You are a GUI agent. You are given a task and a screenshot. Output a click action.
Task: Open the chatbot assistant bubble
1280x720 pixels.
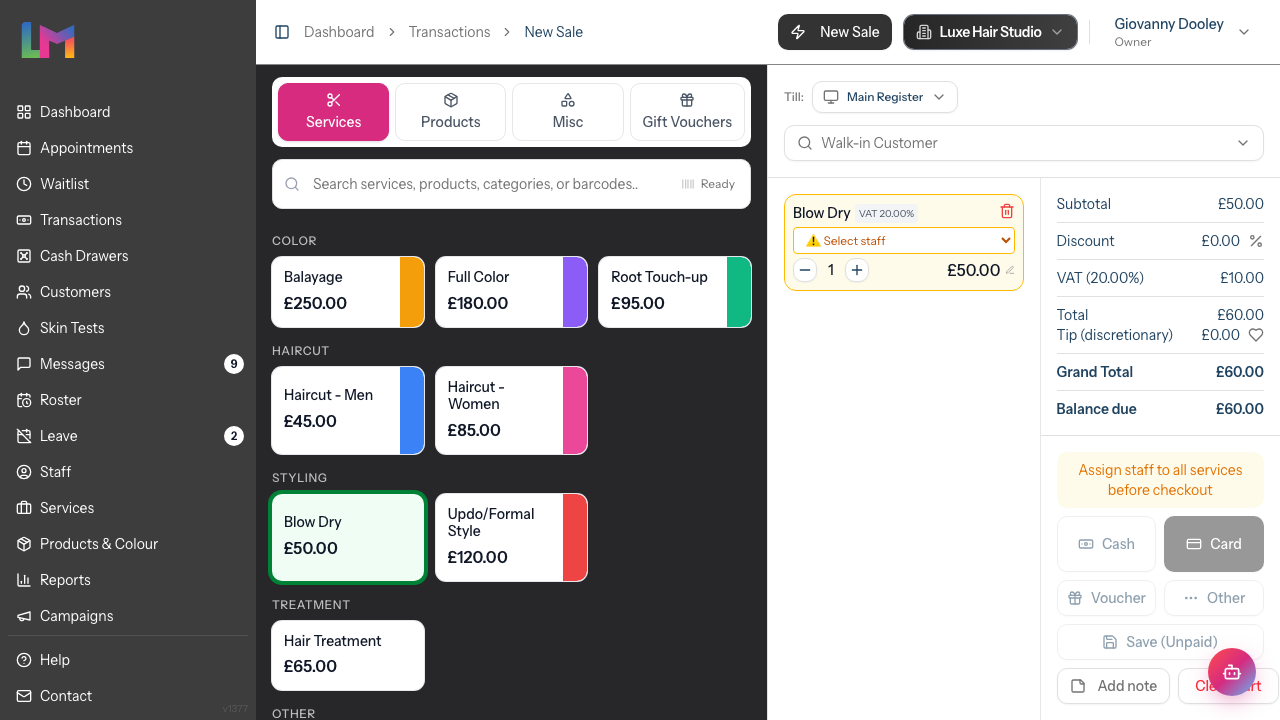[x=1232, y=672]
